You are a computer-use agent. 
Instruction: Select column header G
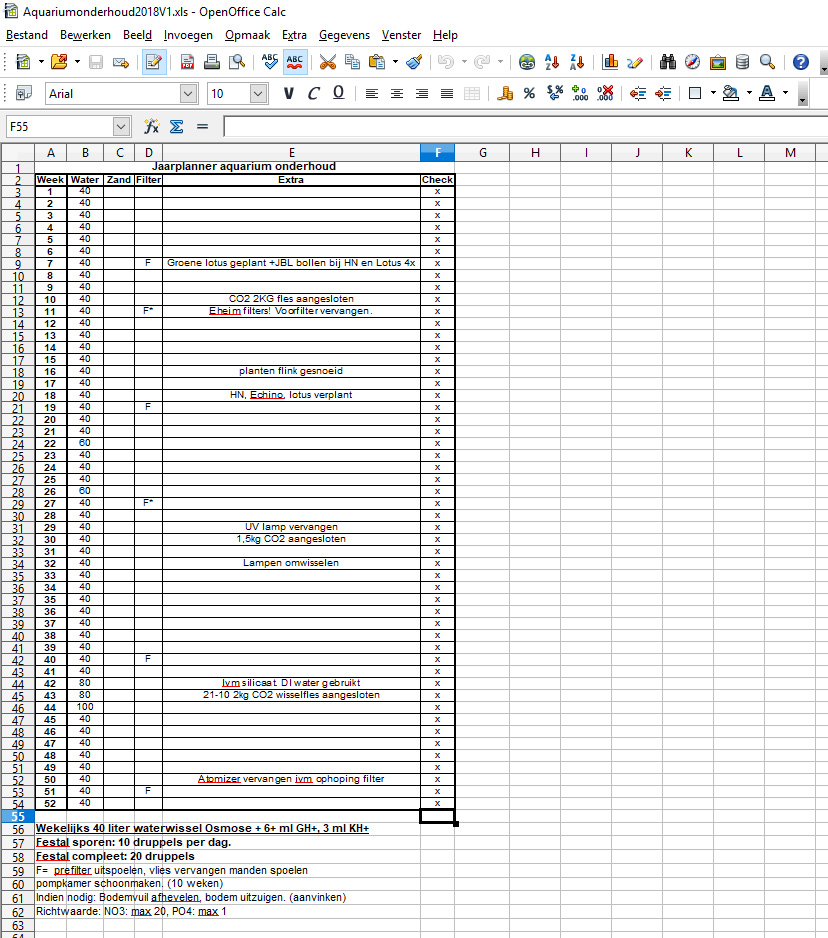(x=482, y=152)
